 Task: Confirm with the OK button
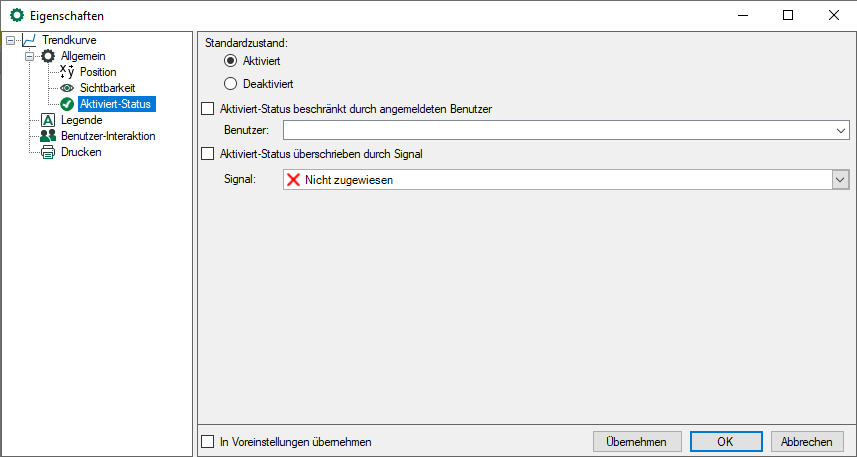(x=725, y=441)
